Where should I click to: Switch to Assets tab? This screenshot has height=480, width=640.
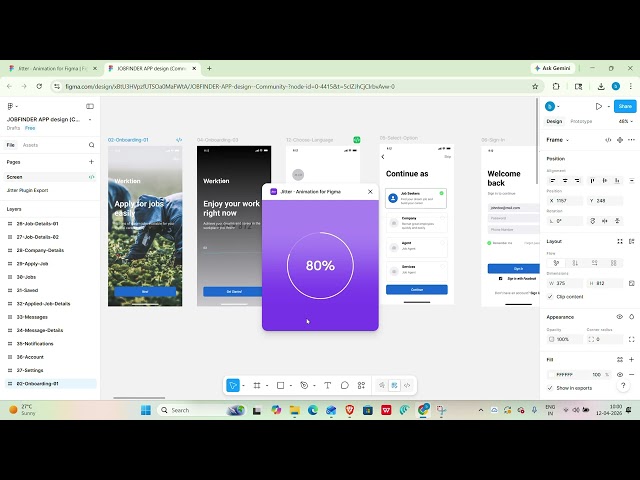click(x=30, y=145)
